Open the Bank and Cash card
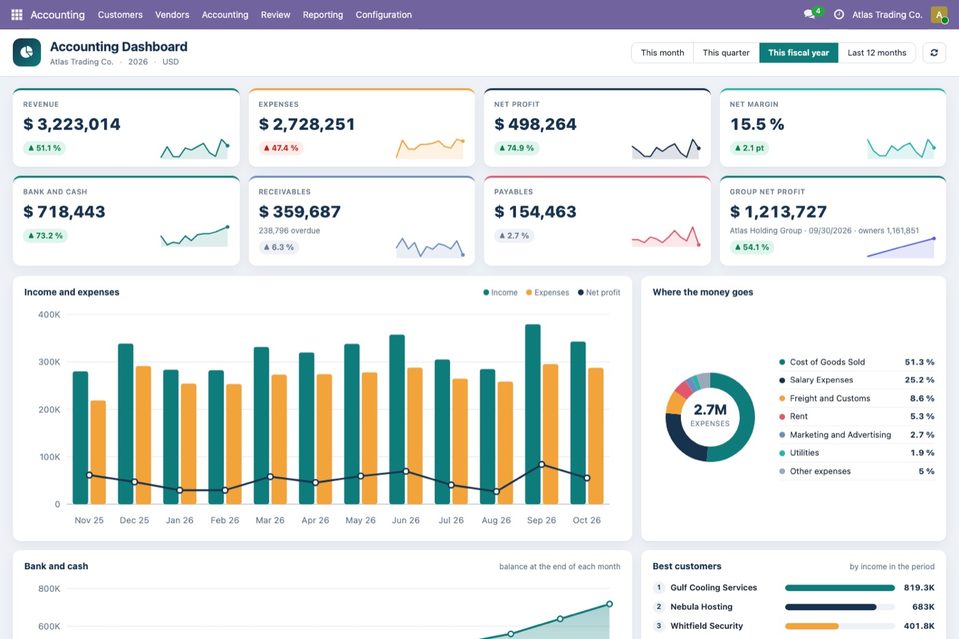 pyautogui.click(x=126, y=221)
